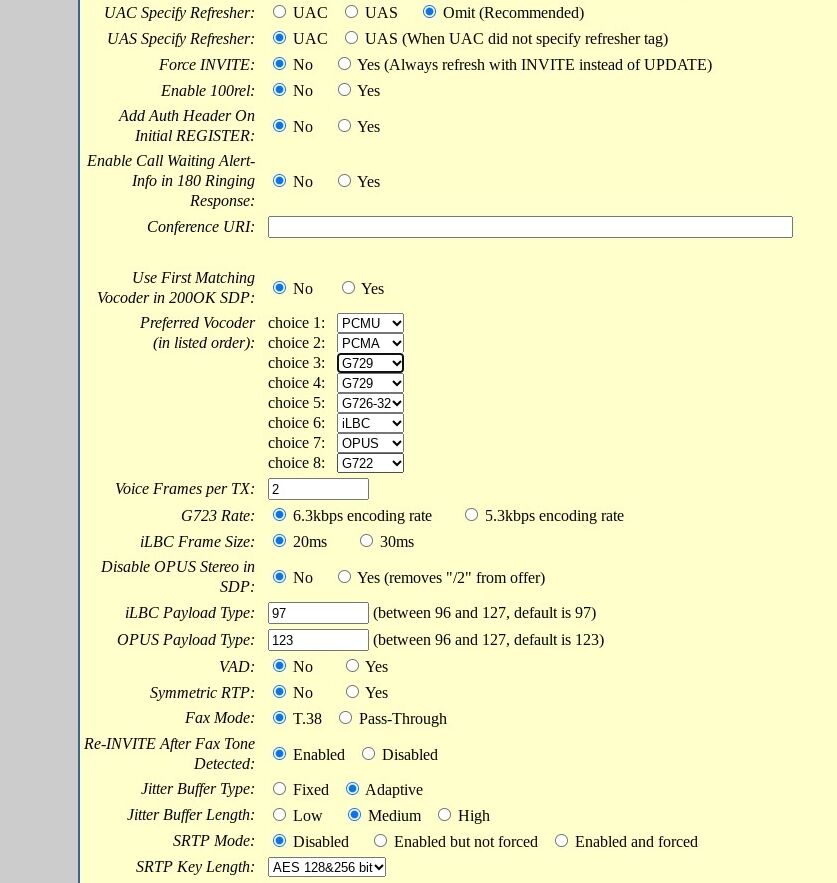Select Enabled for Re-INVITE After Fax Tone
The height and width of the screenshot is (883, 837).
tap(279, 753)
